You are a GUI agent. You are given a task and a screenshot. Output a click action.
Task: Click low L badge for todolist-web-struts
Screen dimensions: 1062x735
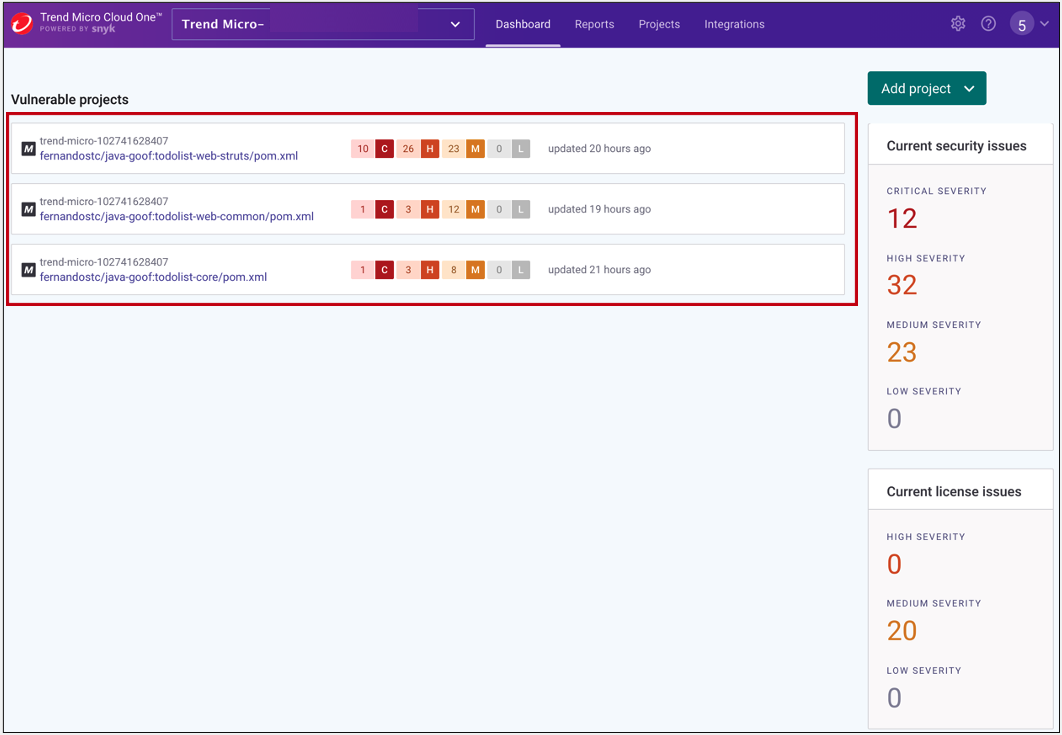click(x=520, y=148)
